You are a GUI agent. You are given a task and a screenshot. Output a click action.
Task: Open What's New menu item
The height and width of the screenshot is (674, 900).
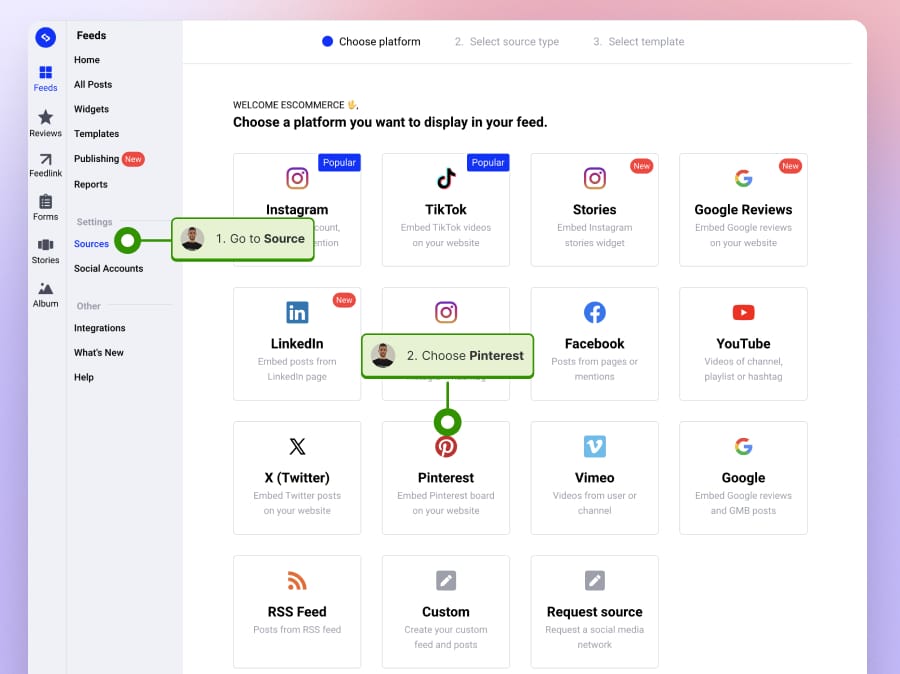(99, 353)
